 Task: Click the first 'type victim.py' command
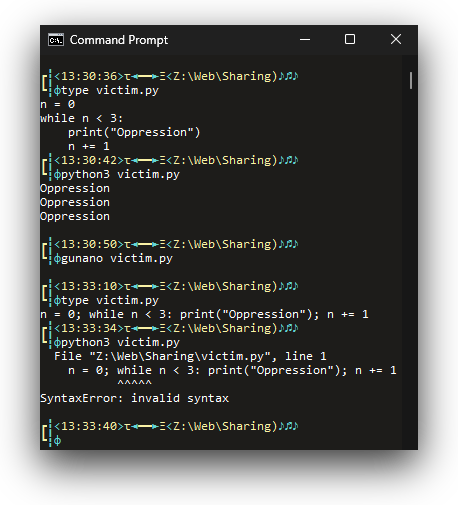pyautogui.click(x=110, y=90)
